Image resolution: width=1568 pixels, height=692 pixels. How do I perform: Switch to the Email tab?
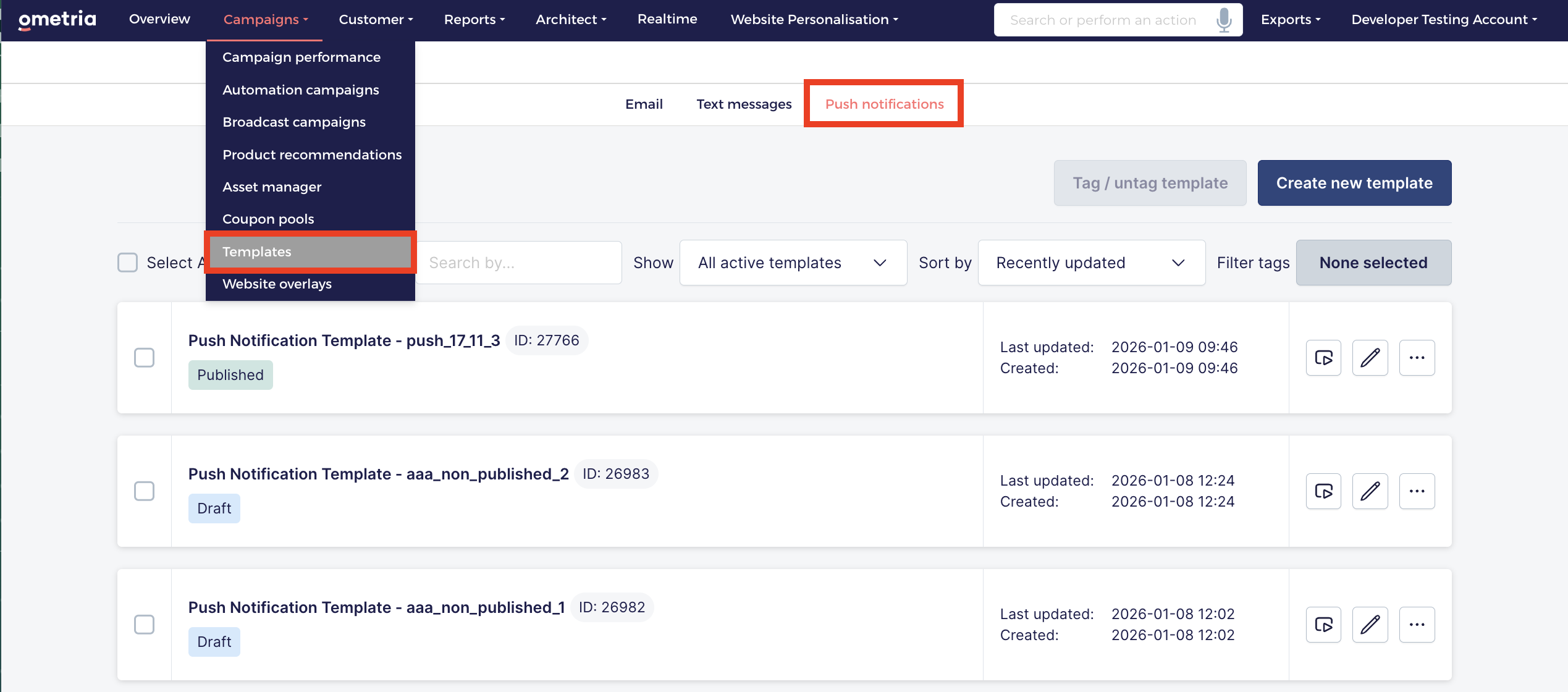click(644, 104)
